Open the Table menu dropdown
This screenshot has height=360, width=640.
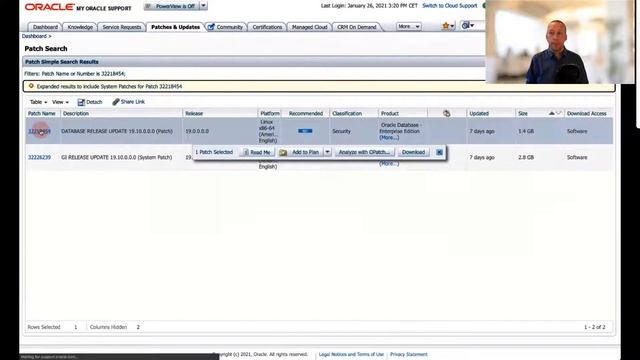click(x=38, y=102)
